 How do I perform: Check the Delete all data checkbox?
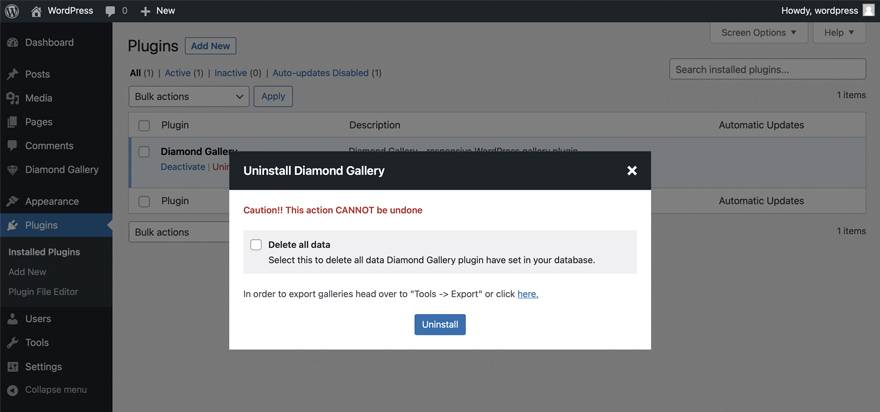256,245
